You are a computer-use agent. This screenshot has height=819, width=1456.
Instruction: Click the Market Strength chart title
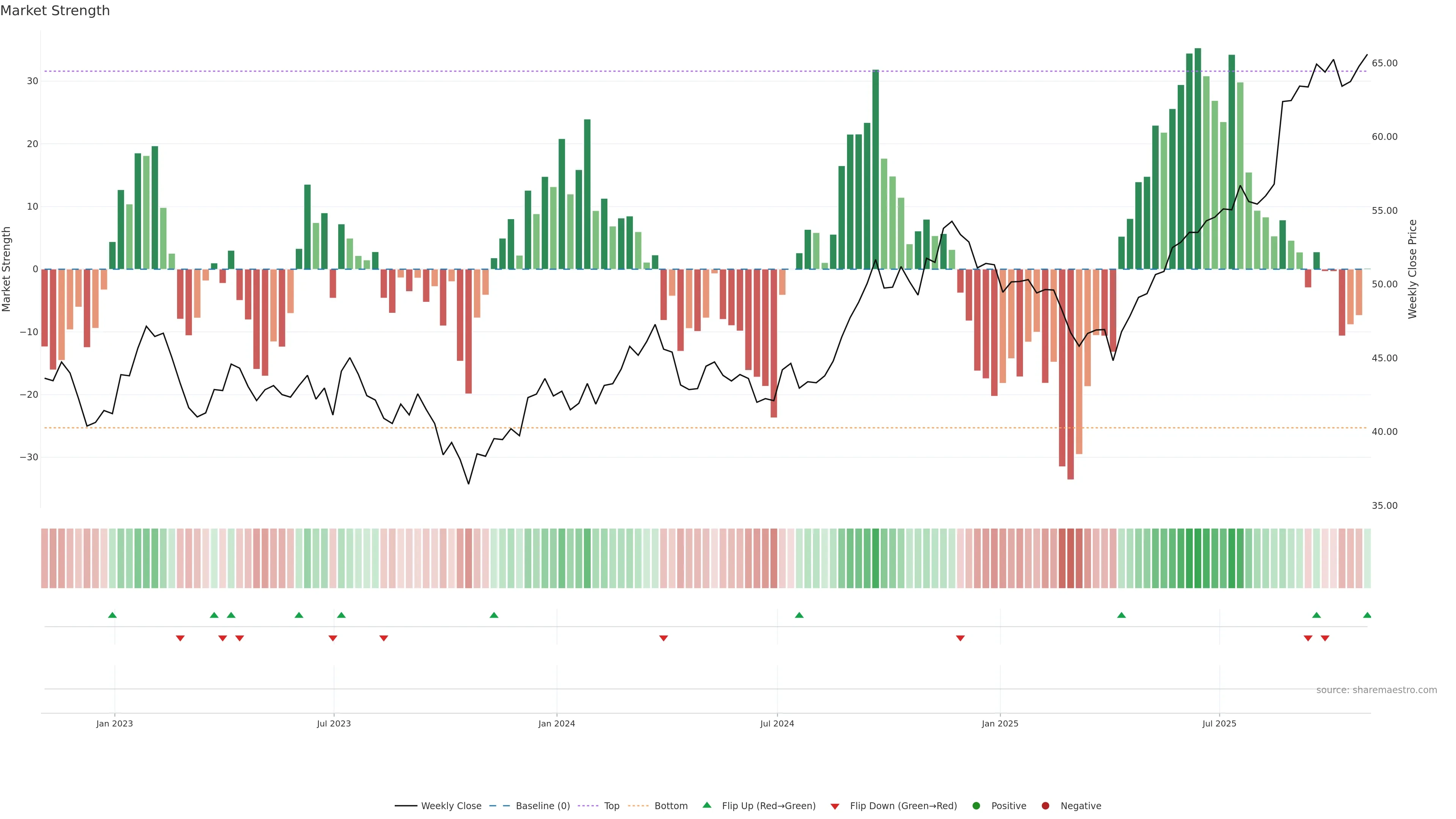[x=55, y=11]
